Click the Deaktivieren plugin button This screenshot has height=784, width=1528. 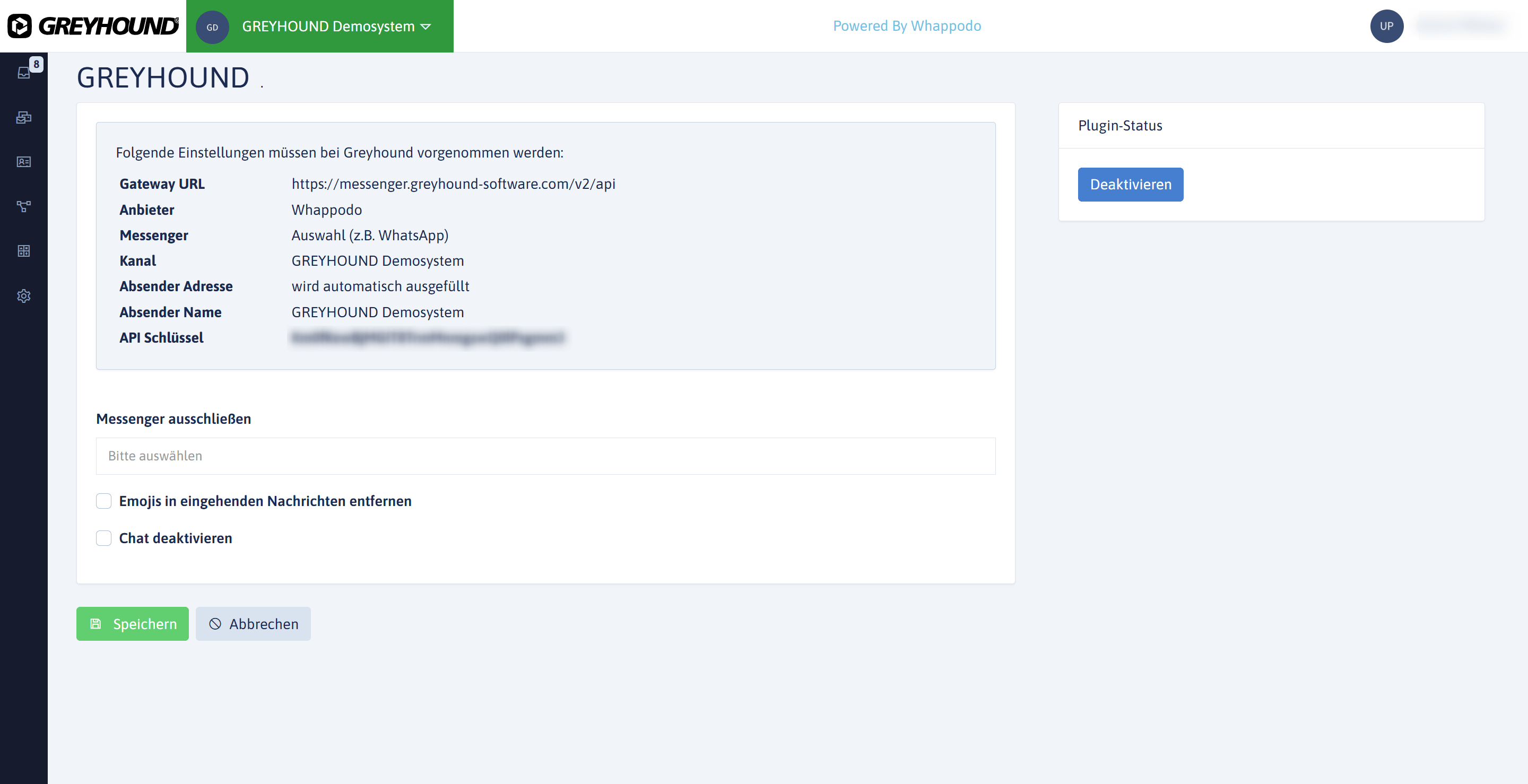coord(1131,185)
